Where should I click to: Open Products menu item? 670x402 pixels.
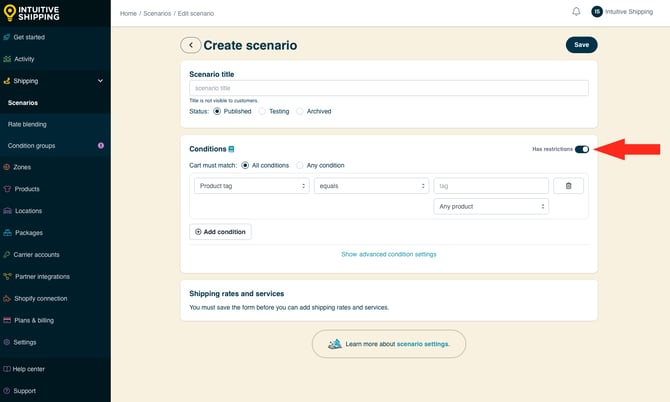tap(26, 189)
